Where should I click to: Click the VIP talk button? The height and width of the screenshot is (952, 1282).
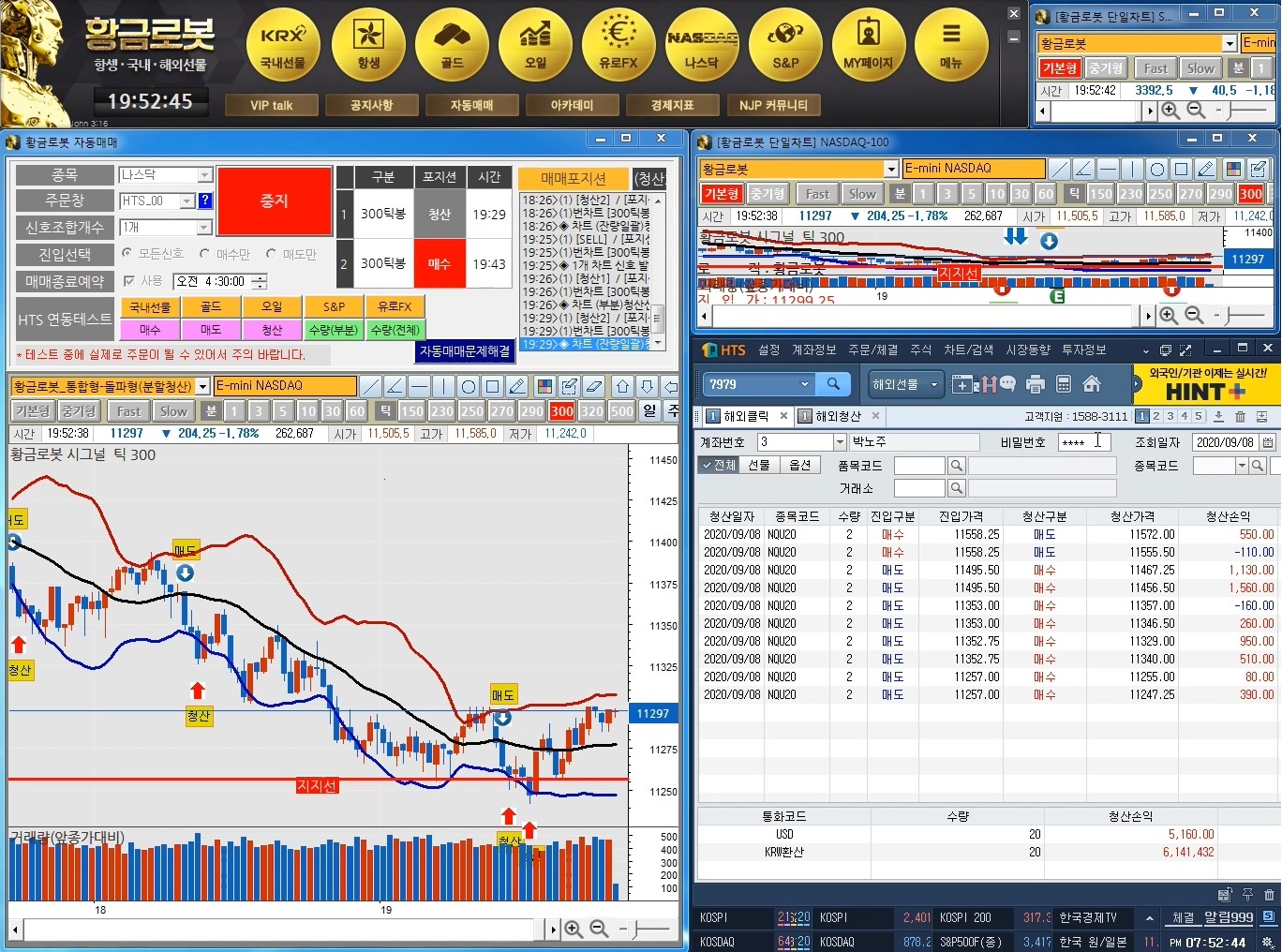271,105
